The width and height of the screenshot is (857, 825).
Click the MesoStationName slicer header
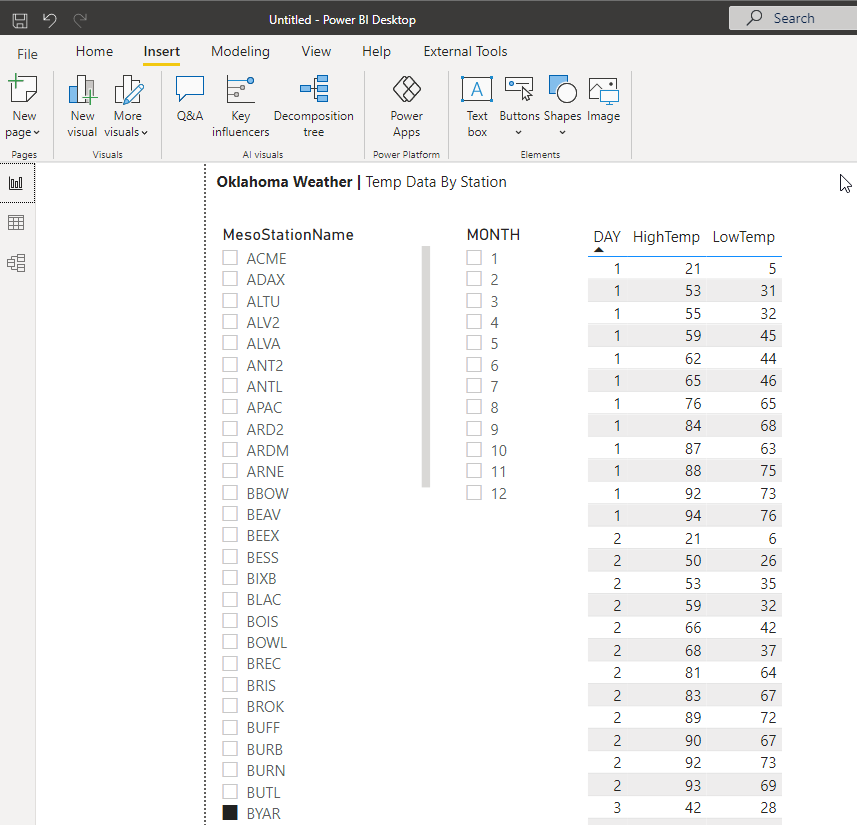pos(288,235)
